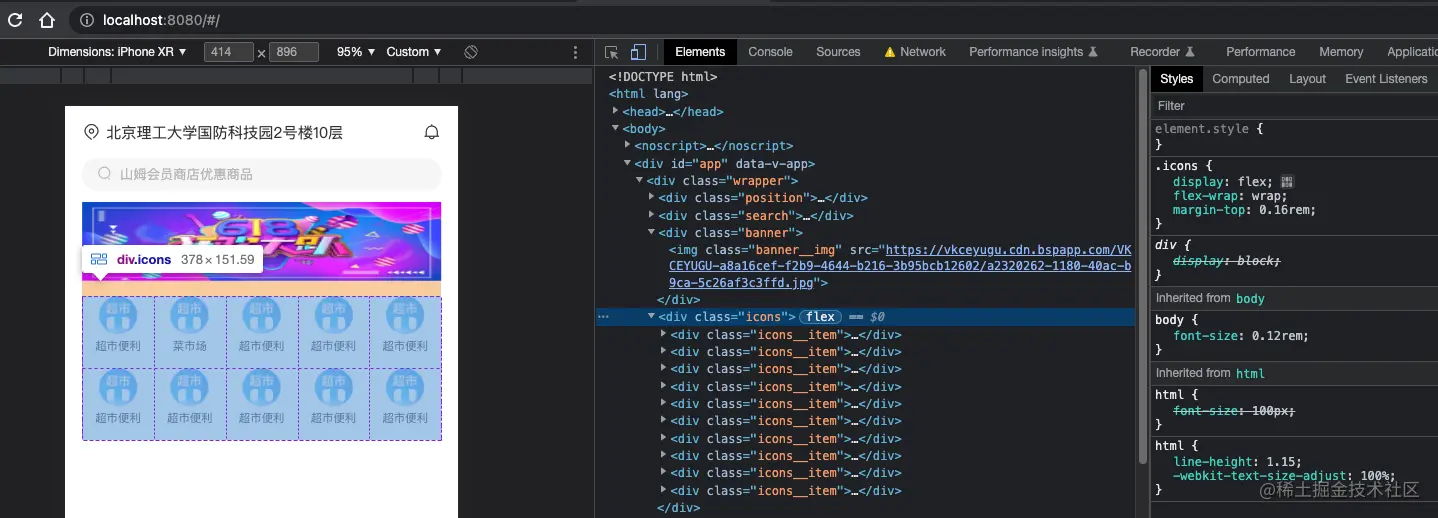
Task: Click the .icons selector in Styles
Action: point(1176,165)
